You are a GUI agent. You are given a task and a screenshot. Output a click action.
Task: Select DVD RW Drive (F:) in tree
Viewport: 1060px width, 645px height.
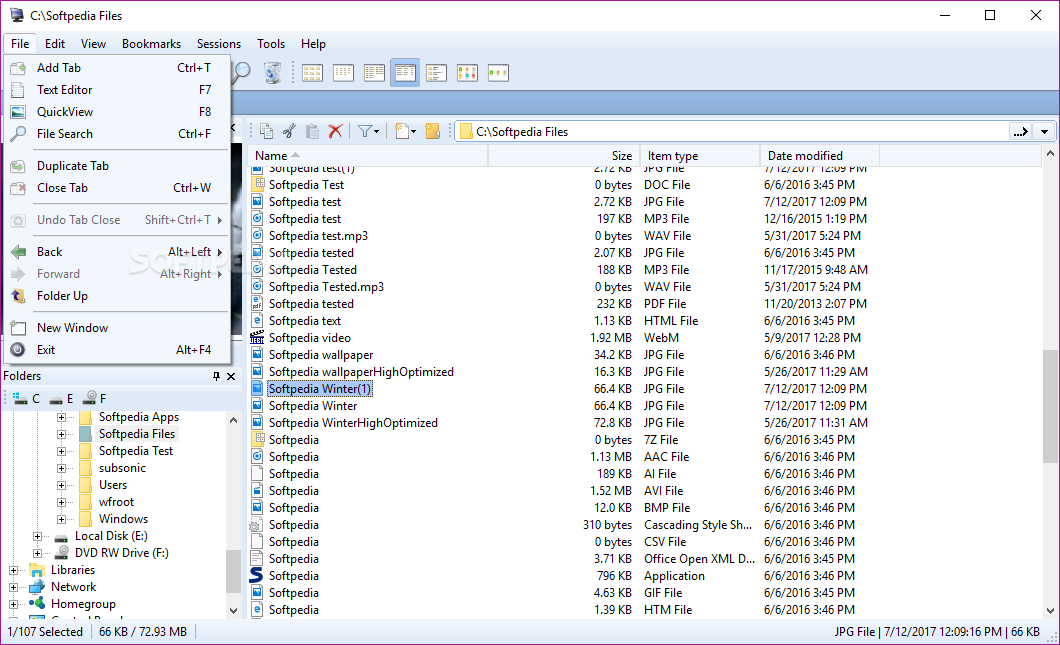tap(122, 553)
